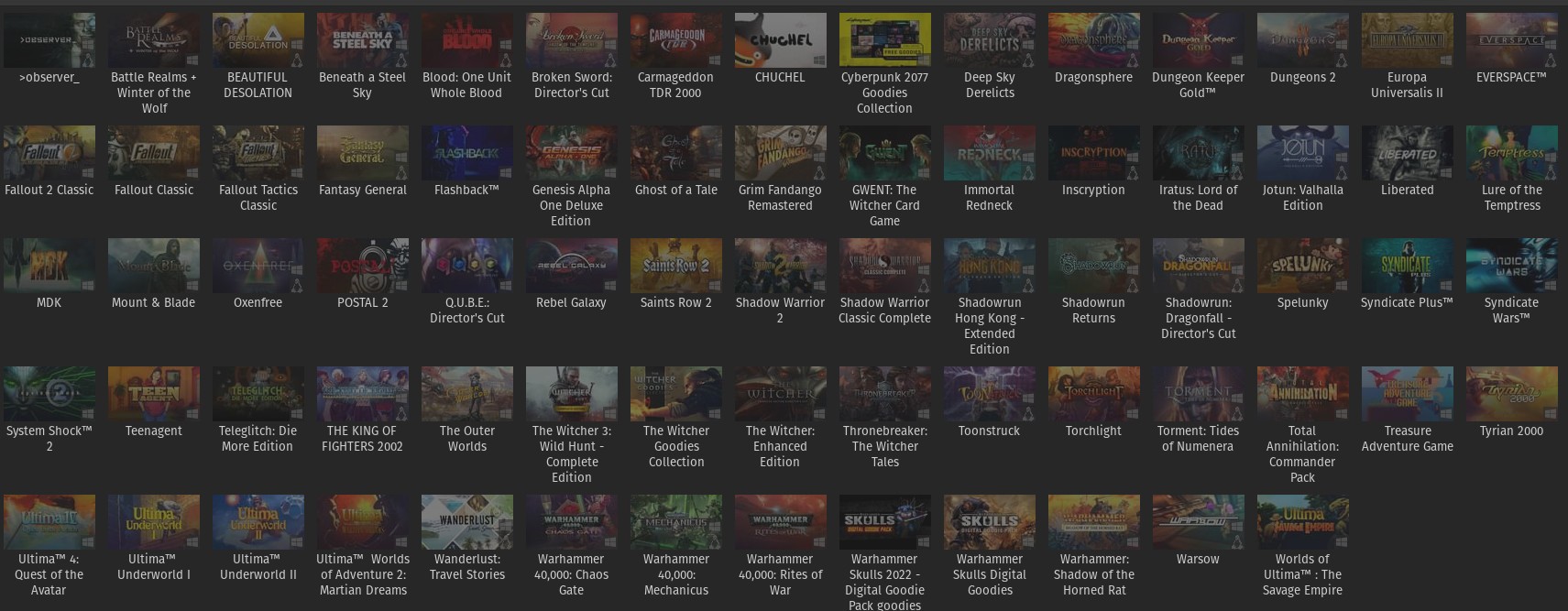
Task: Select Teleglitch: Die More Edition thumbnail
Action: [x=258, y=394]
